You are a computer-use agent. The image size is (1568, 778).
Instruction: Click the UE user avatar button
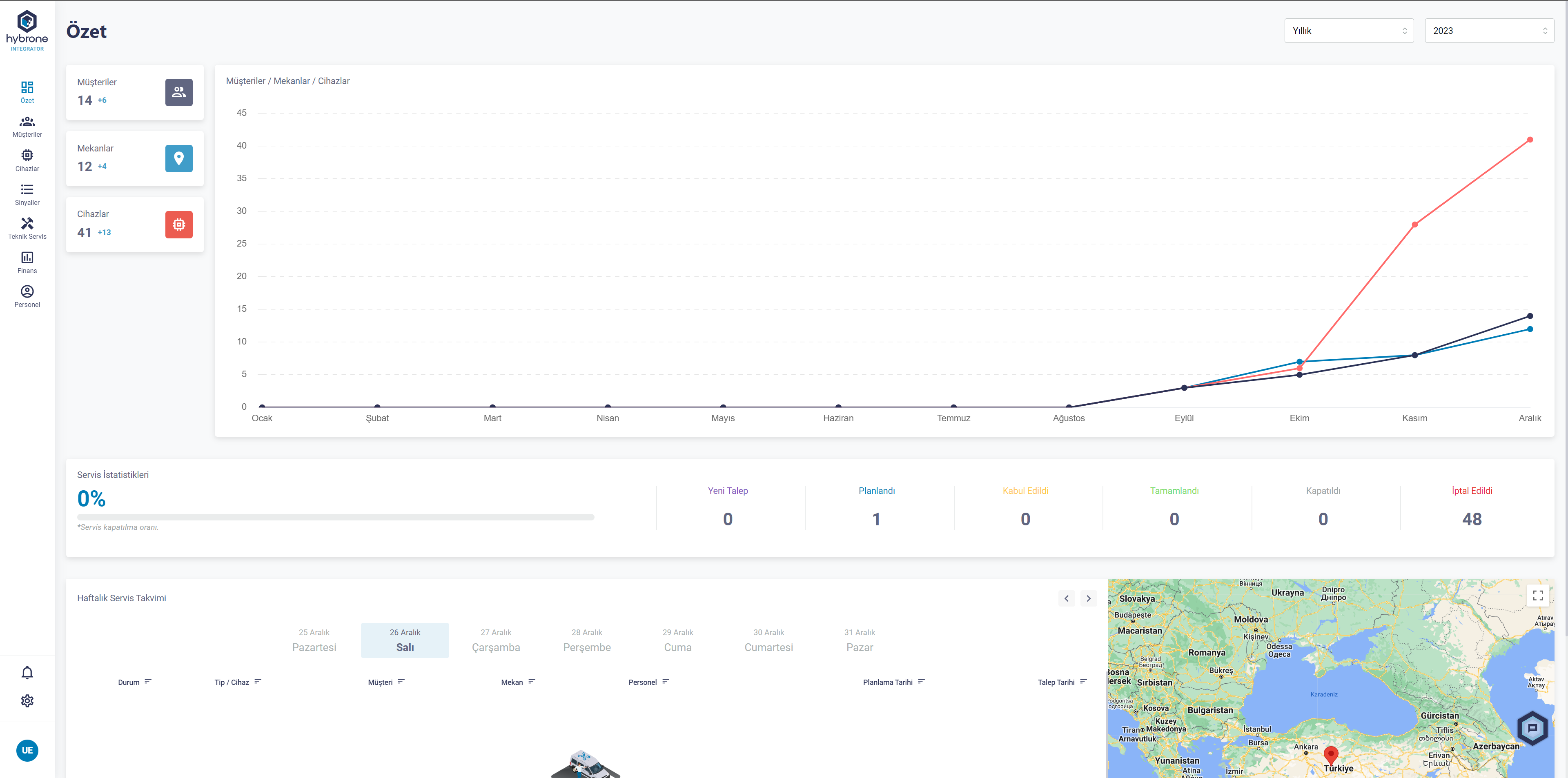(27, 750)
